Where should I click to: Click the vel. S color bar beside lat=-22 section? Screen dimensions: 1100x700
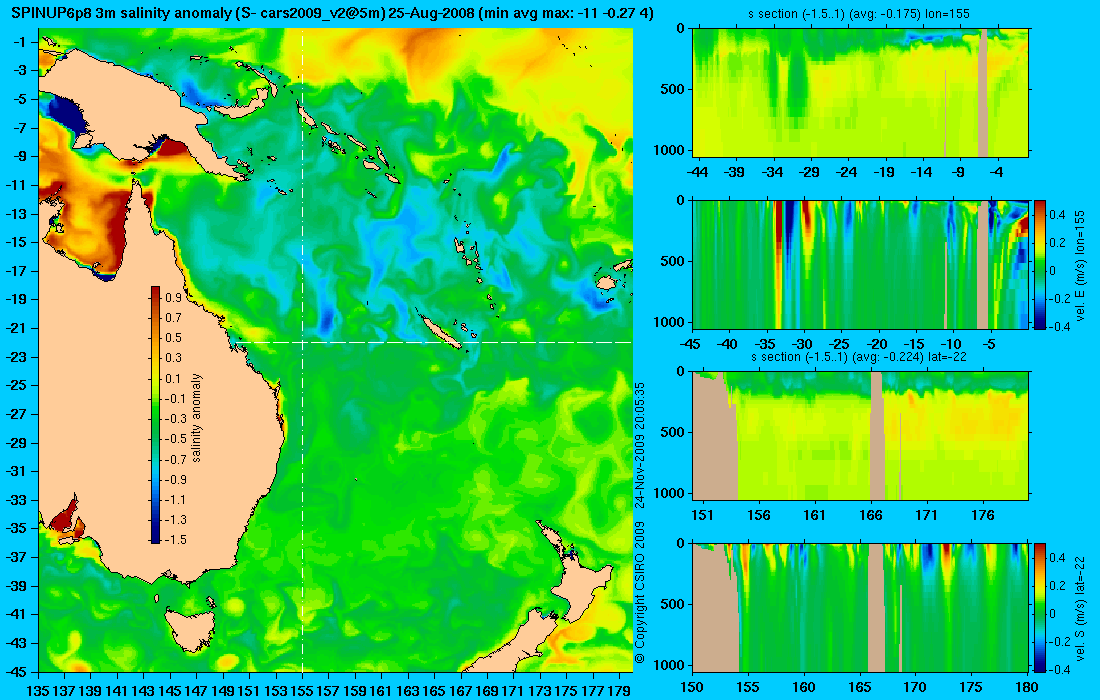[1040, 607]
